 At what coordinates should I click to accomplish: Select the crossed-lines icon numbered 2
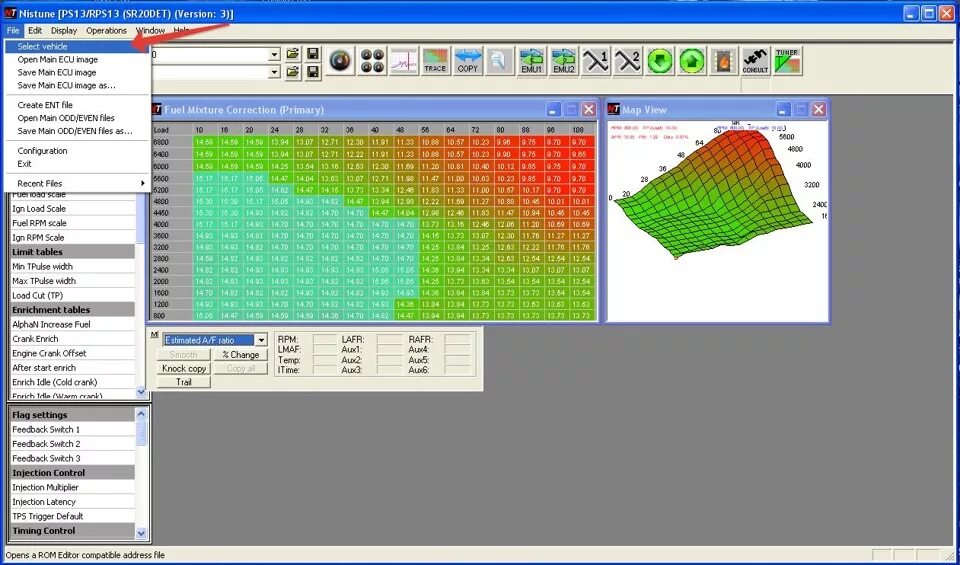click(628, 61)
